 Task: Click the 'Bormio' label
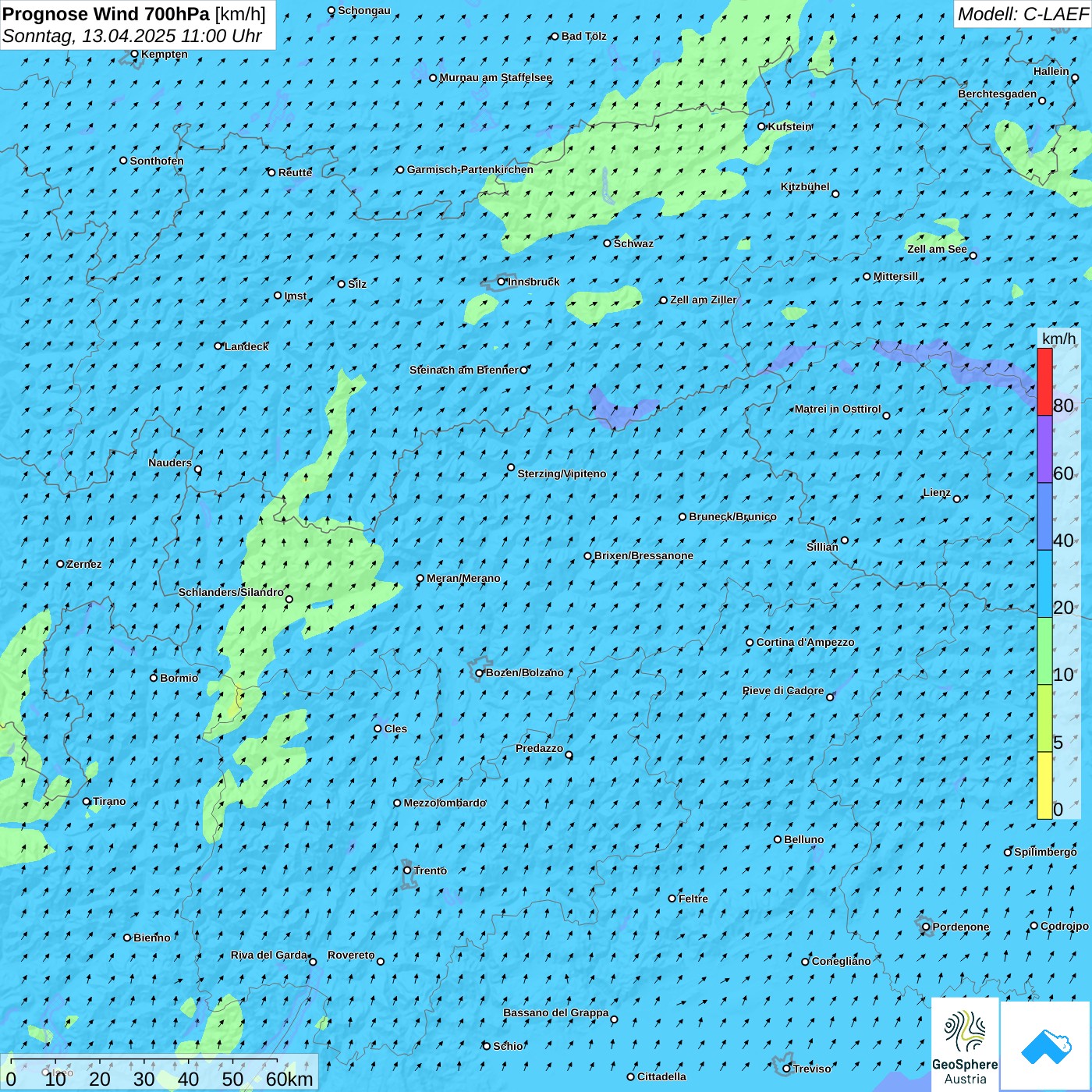(x=179, y=678)
